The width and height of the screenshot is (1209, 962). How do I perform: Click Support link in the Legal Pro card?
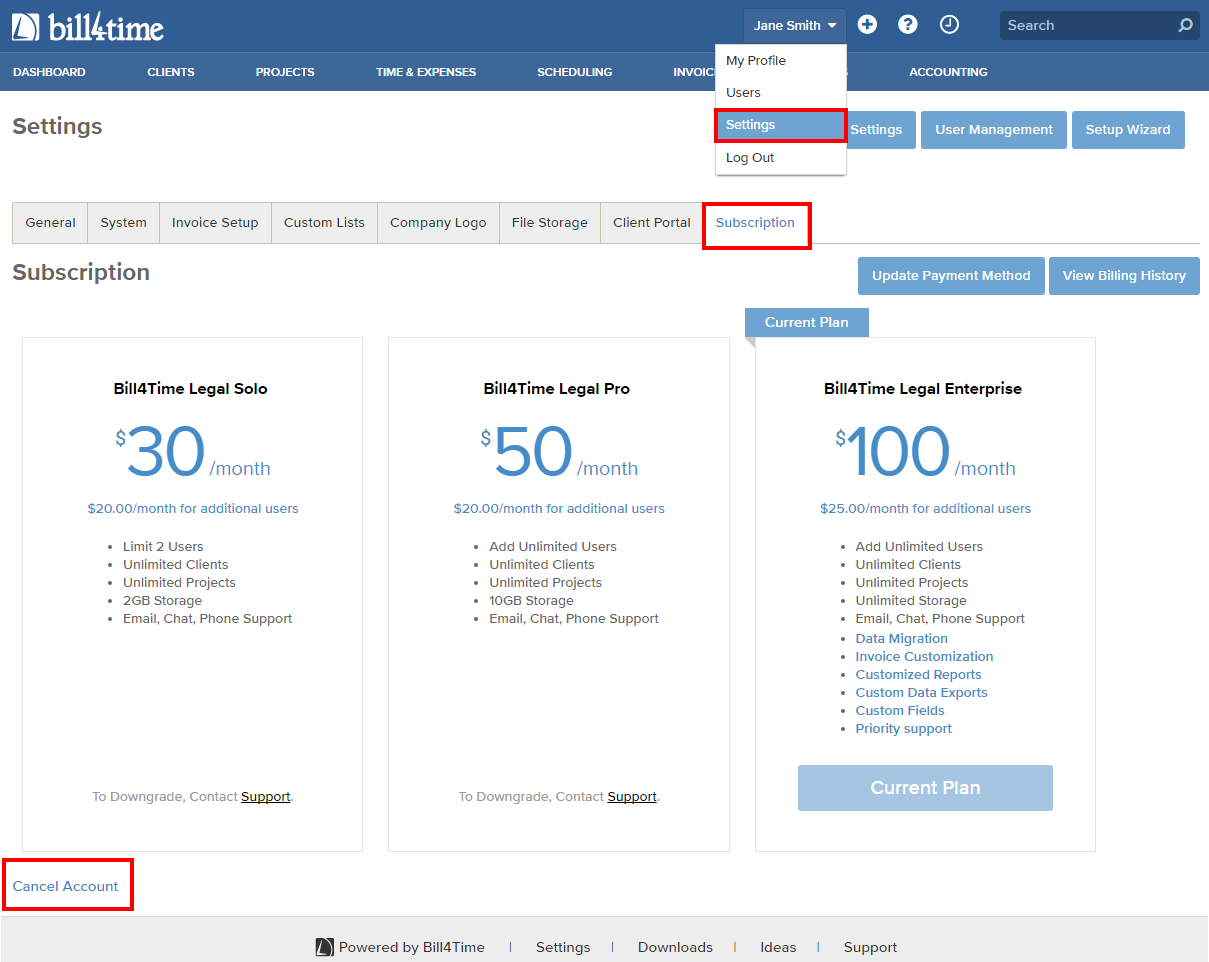(x=632, y=797)
